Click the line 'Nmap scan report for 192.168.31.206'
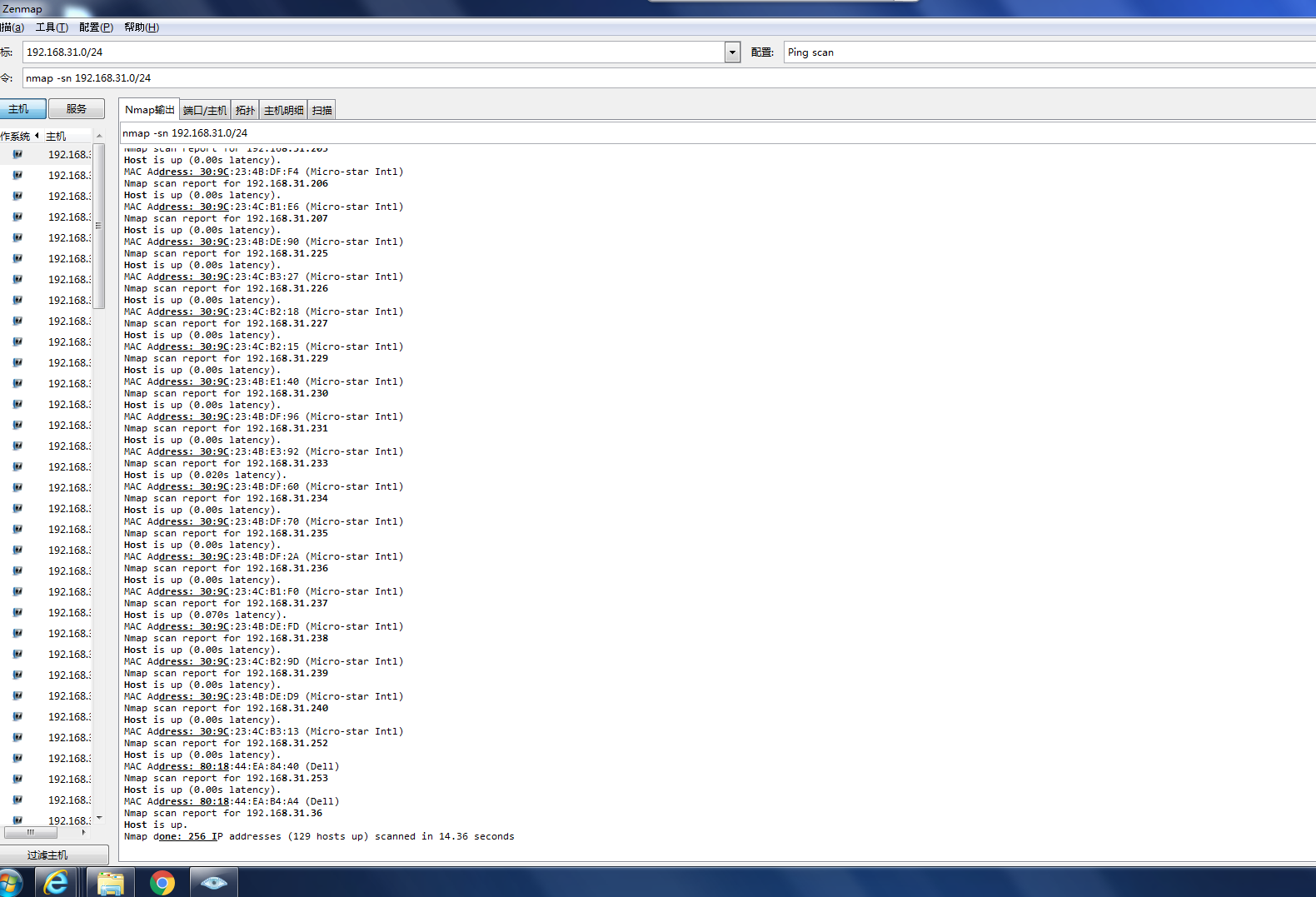1316x897 pixels. 226,183
